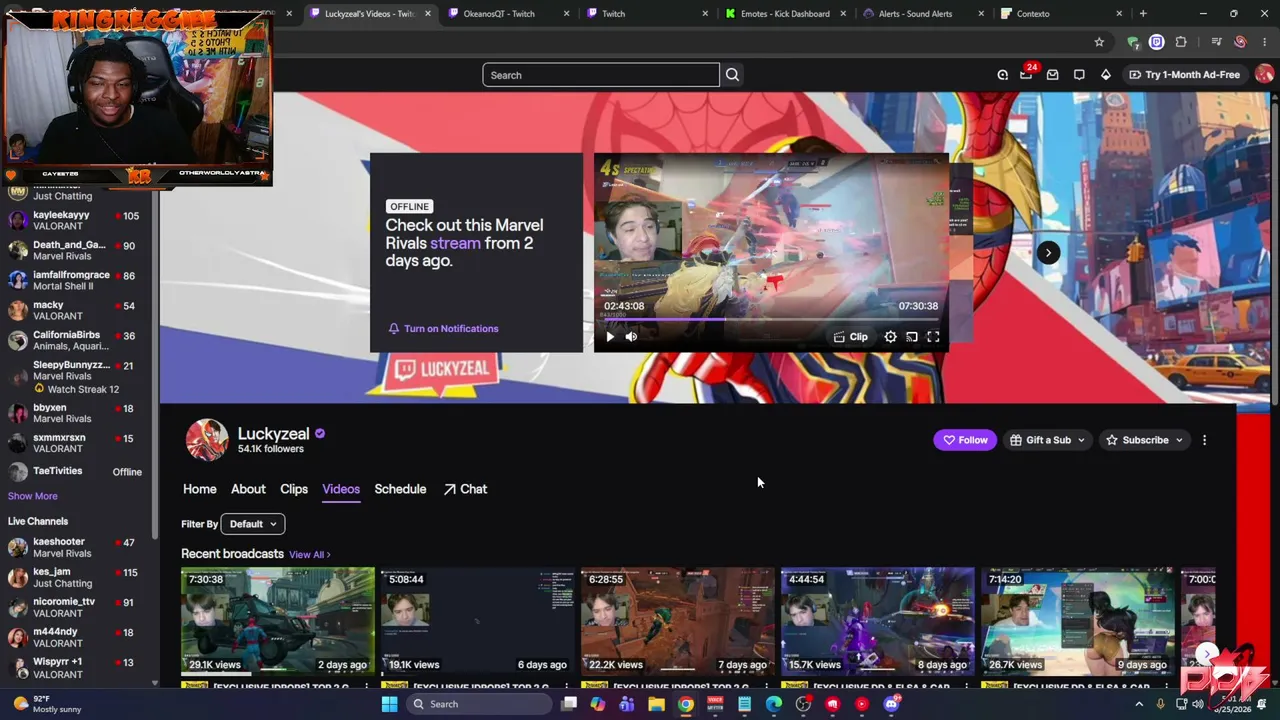Open the new tab plus button
The width and height of the screenshot is (1280, 720).
1143,14
